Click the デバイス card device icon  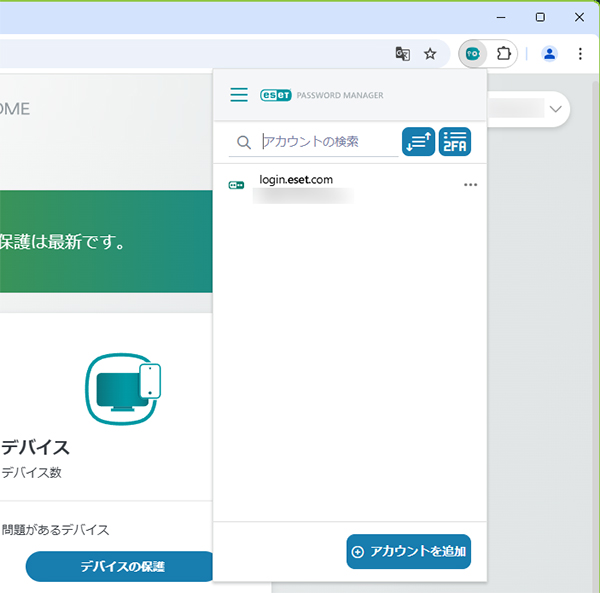(123, 389)
